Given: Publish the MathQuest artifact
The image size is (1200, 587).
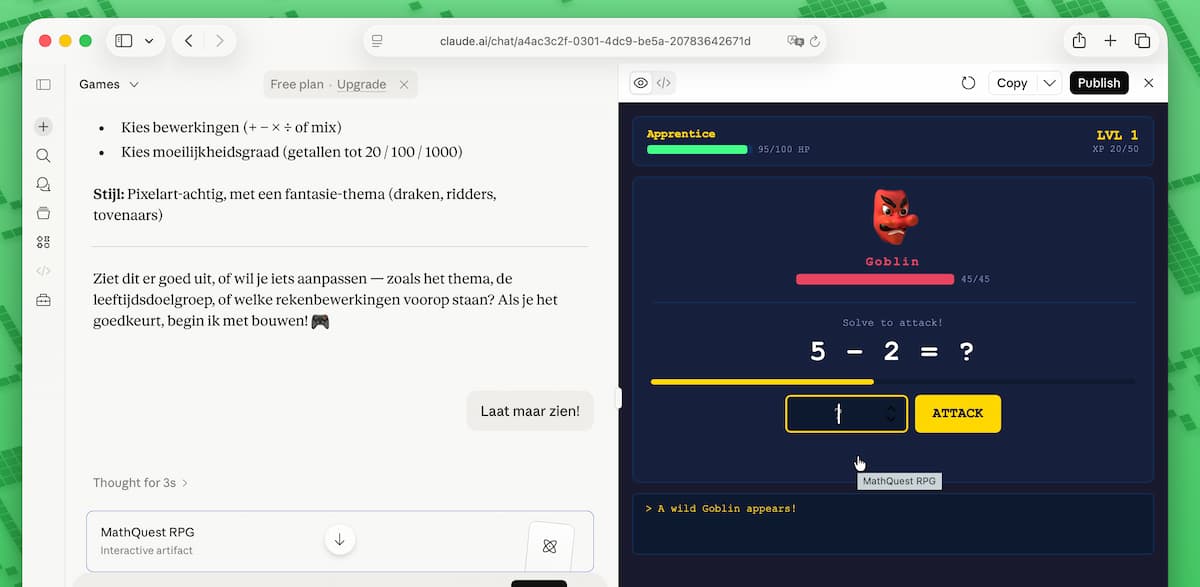Looking at the screenshot, I should (x=1099, y=83).
